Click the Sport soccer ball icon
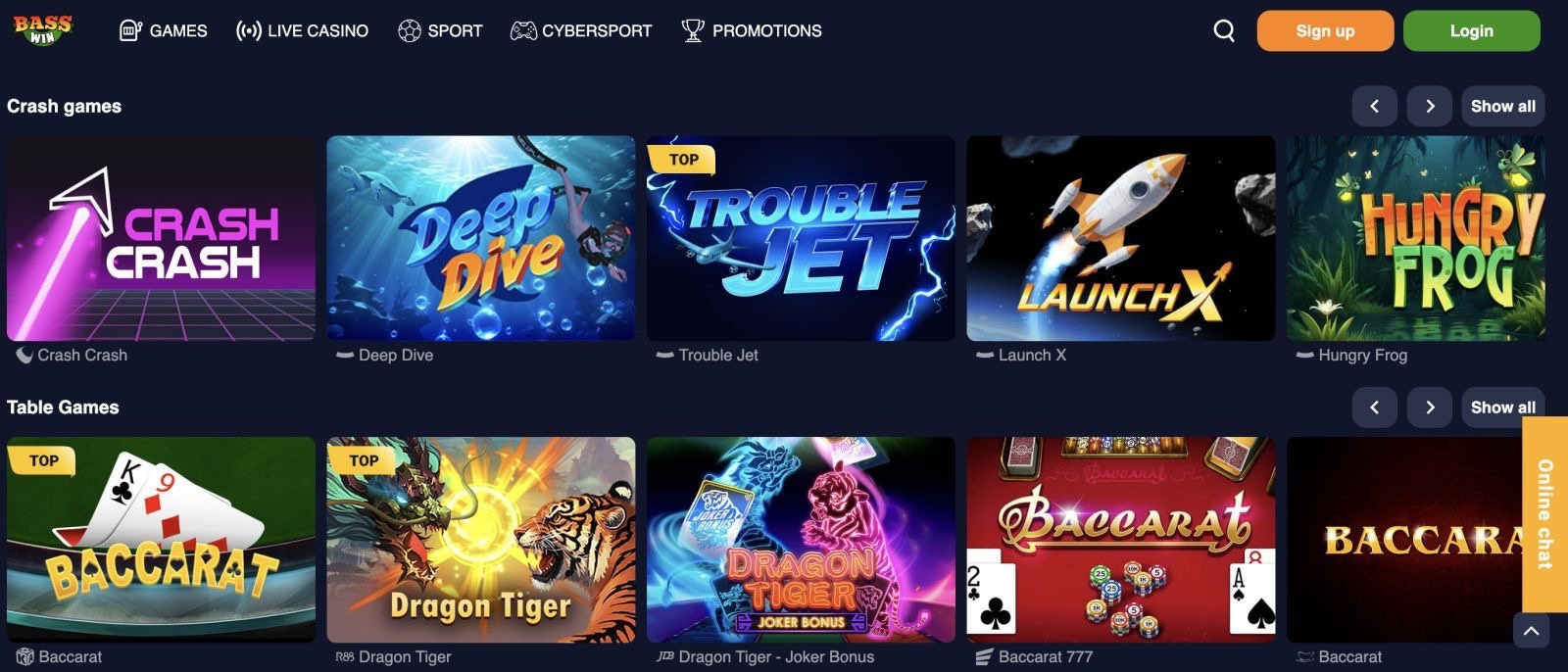The width and height of the screenshot is (1568, 672). tap(409, 30)
